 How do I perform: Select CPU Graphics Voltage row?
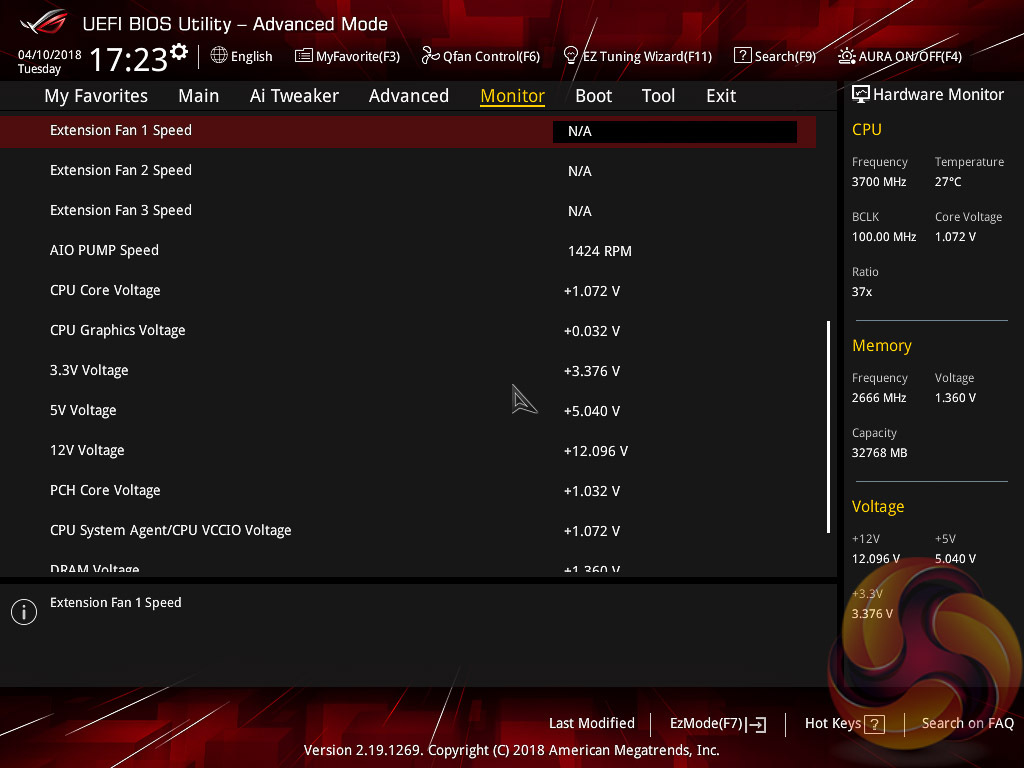[x=408, y=330]
